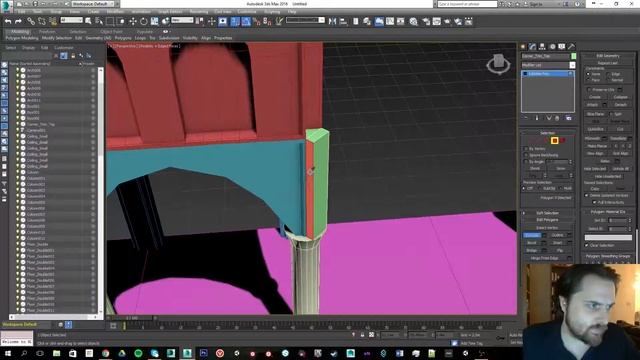
Task: Switch to the Hierarchy command panel
Action: (542, 47)
